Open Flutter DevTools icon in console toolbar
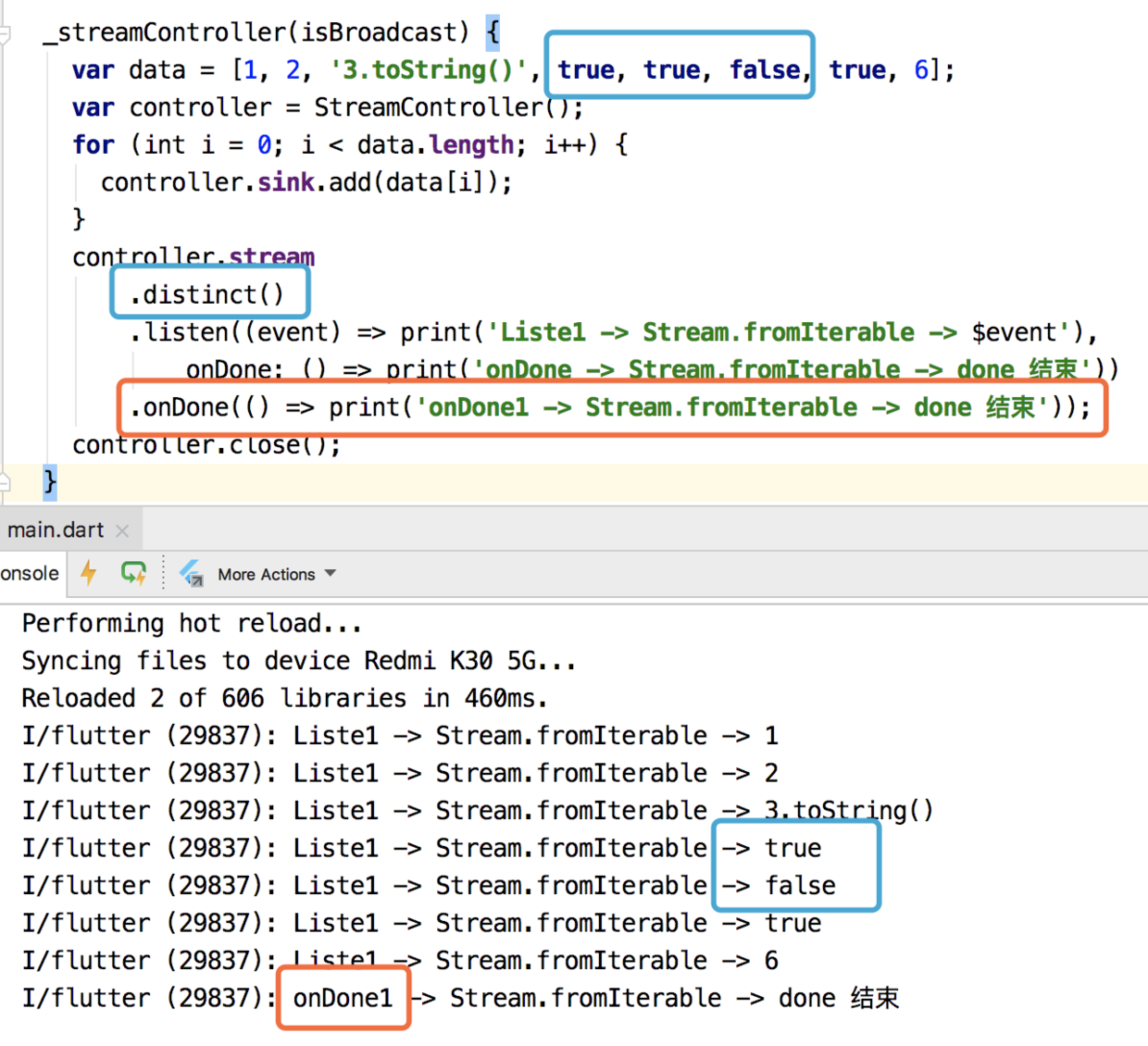The image size is (1148, 1046). (192, 573)
